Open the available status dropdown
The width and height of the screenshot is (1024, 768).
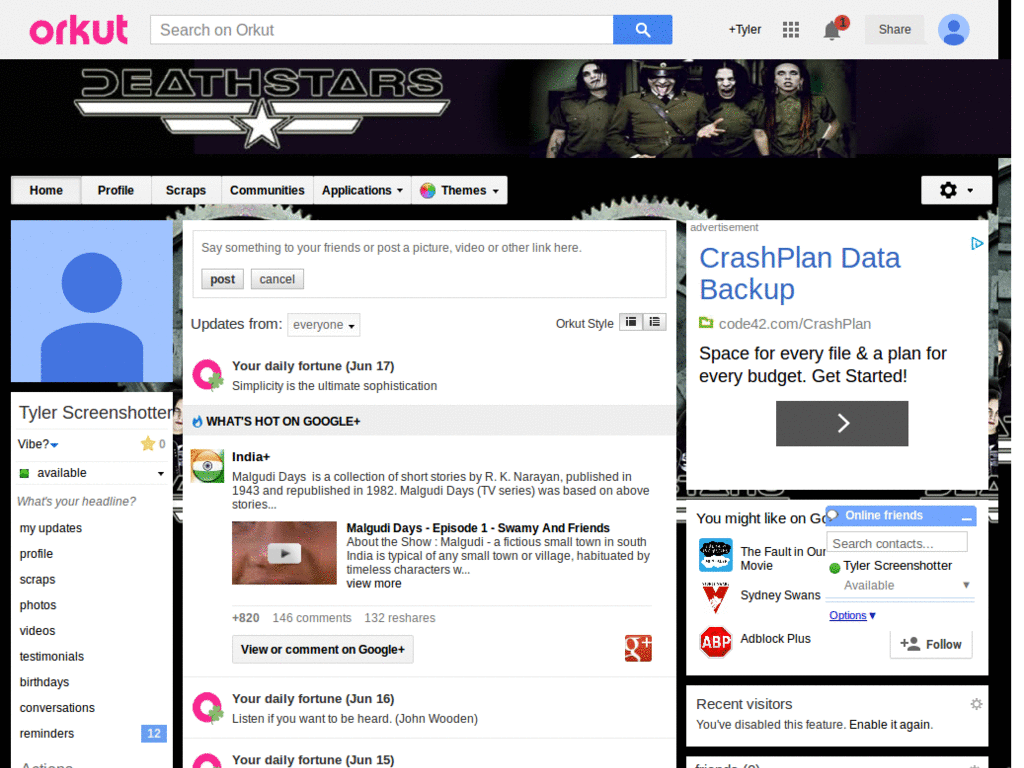click(x=92, y=473)
